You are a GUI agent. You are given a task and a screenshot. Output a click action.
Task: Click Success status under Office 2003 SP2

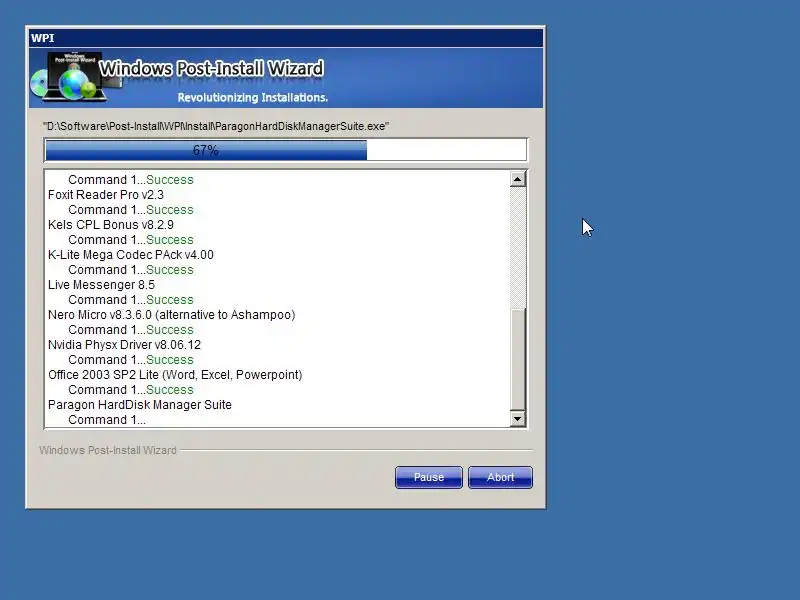(170, 390)
